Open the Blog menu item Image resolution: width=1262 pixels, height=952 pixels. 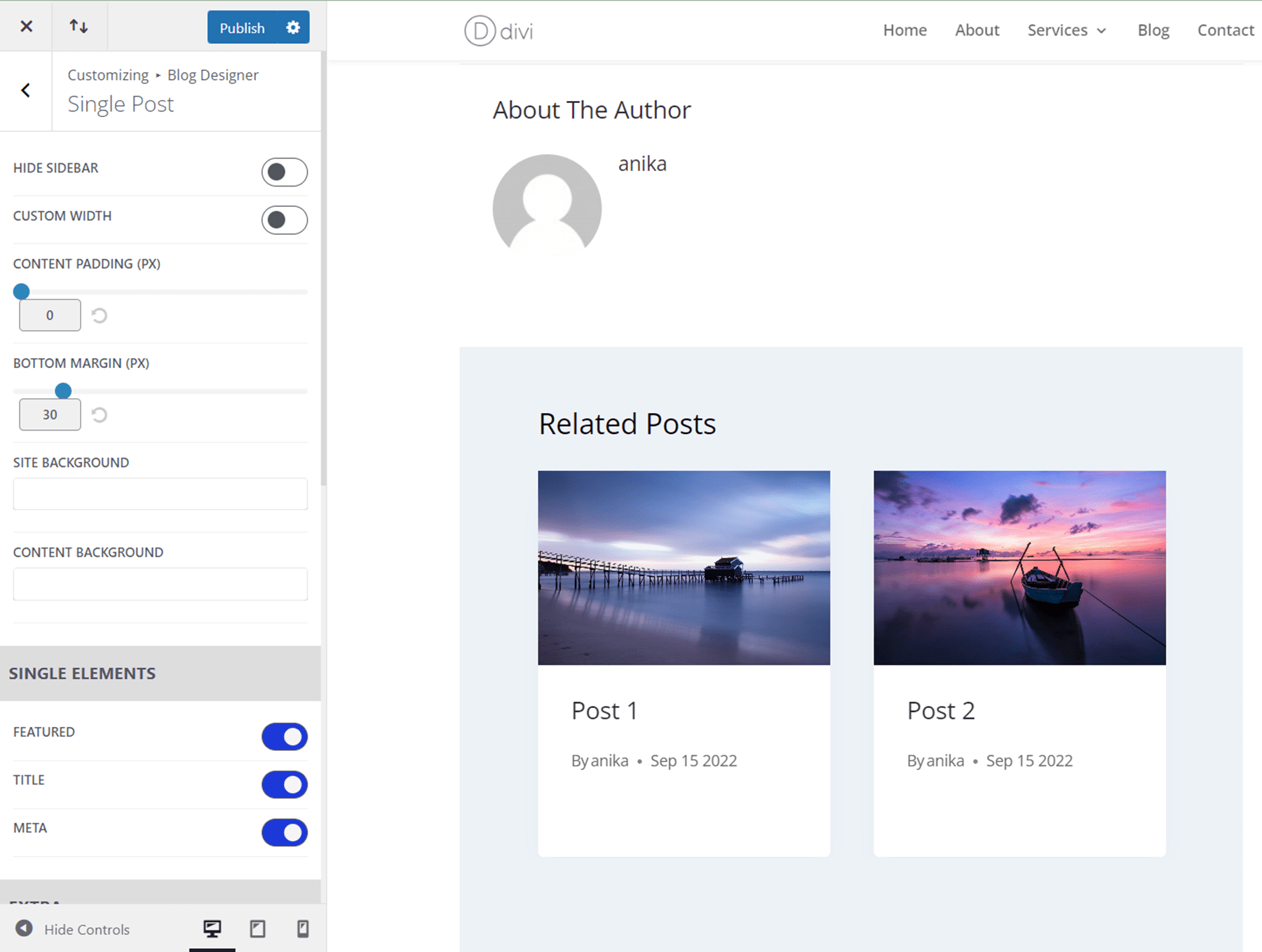click(x=1153, y=30)
